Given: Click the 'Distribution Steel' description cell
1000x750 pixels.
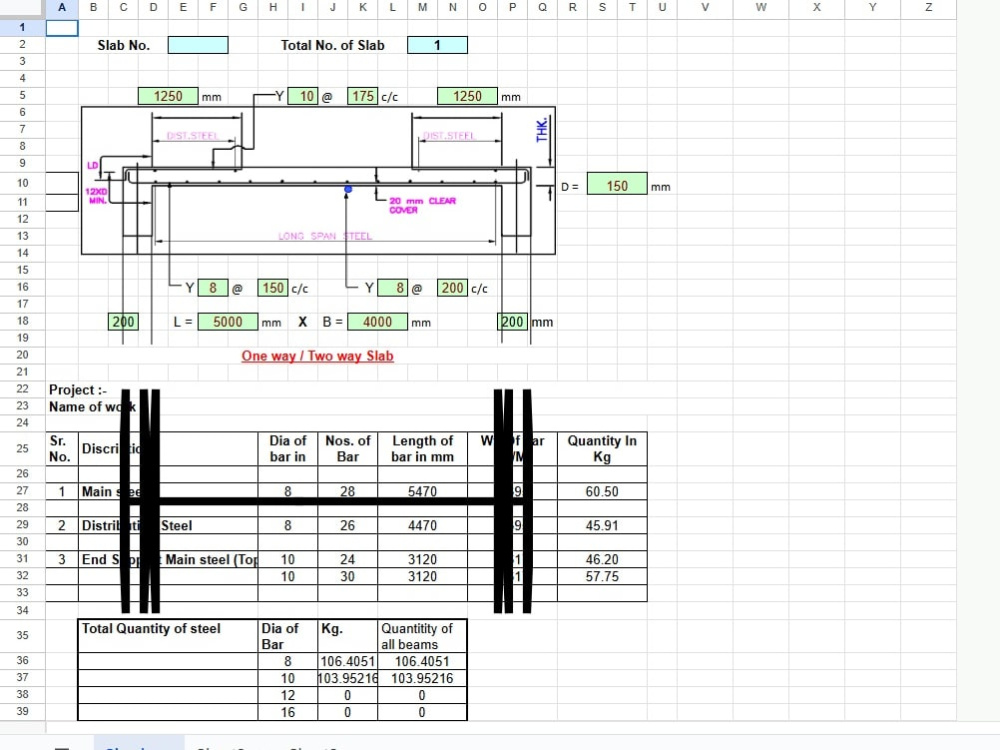Looking at the screenshot, I should pos(168,526).
